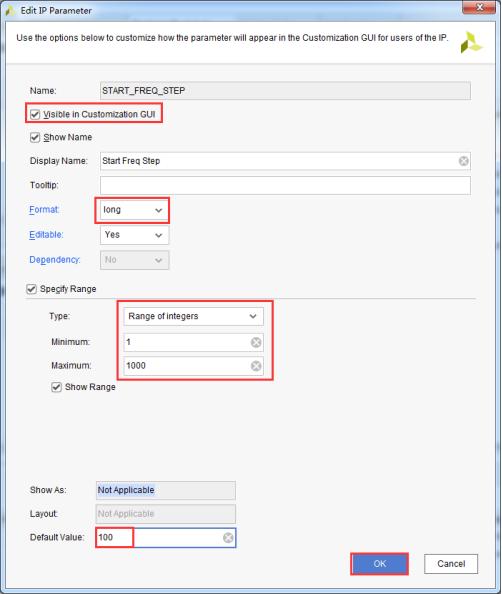Image resolution: width=502 pixels, height=594 pixels.
Task: Toggle the Specify Range checkbox
Action: 31,289
